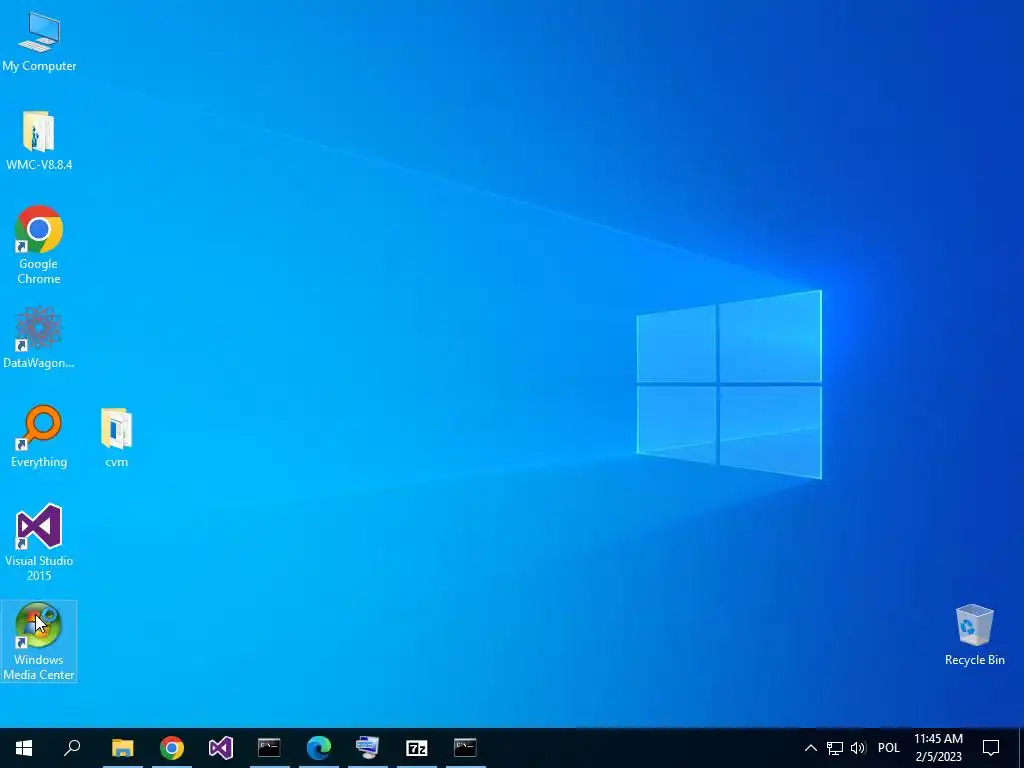
Task: Open network status in system tray
Action: (x=835, y=748)
